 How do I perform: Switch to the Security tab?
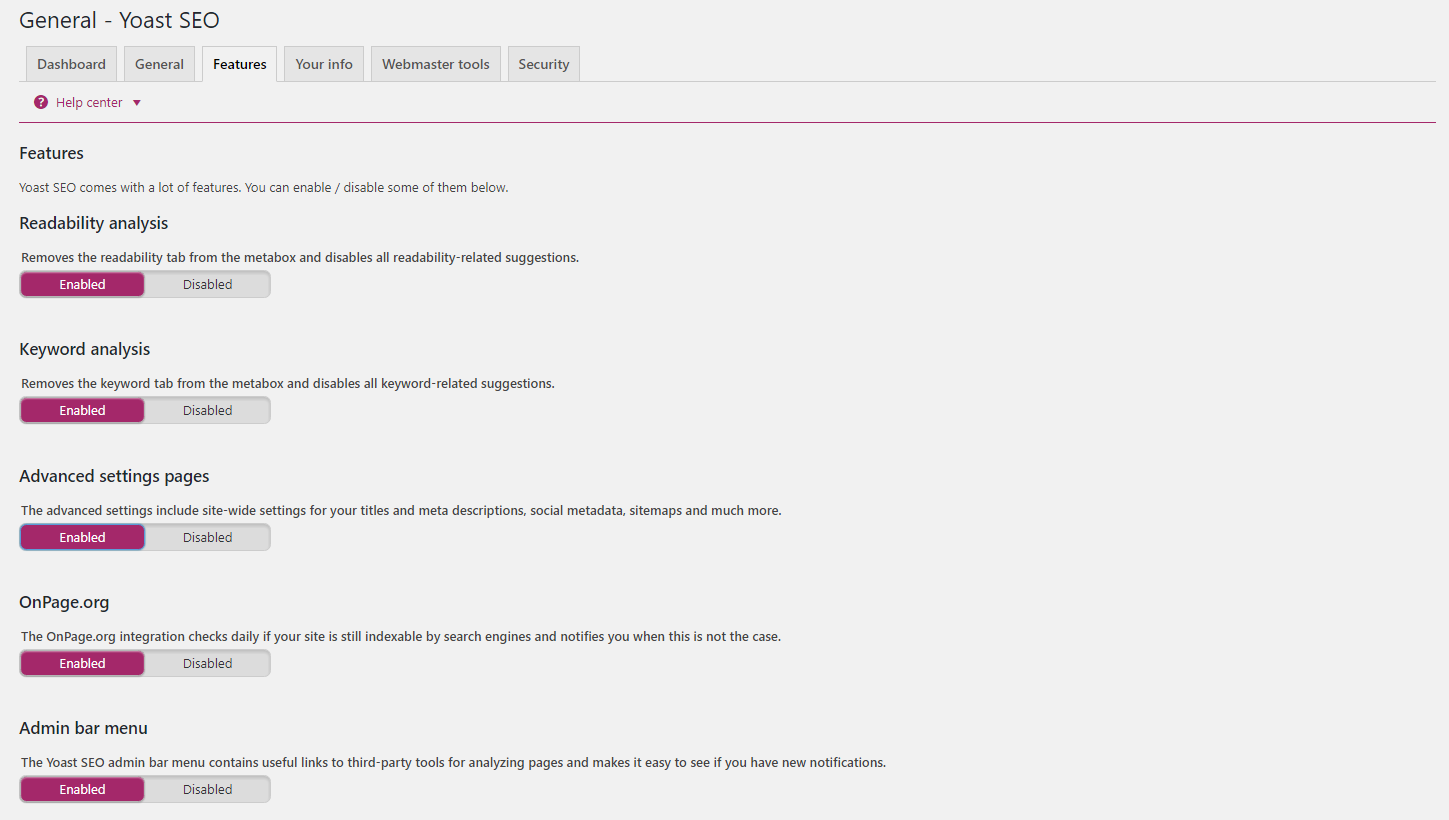(544, 64)
